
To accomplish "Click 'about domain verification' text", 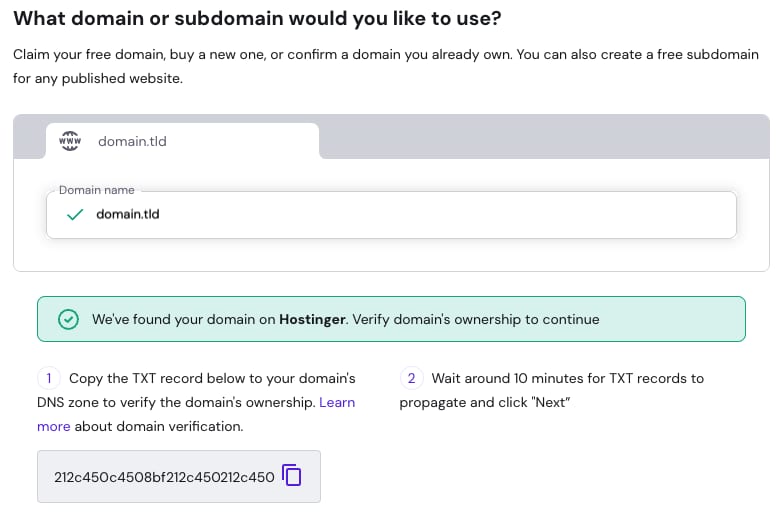I will (159, 426).
